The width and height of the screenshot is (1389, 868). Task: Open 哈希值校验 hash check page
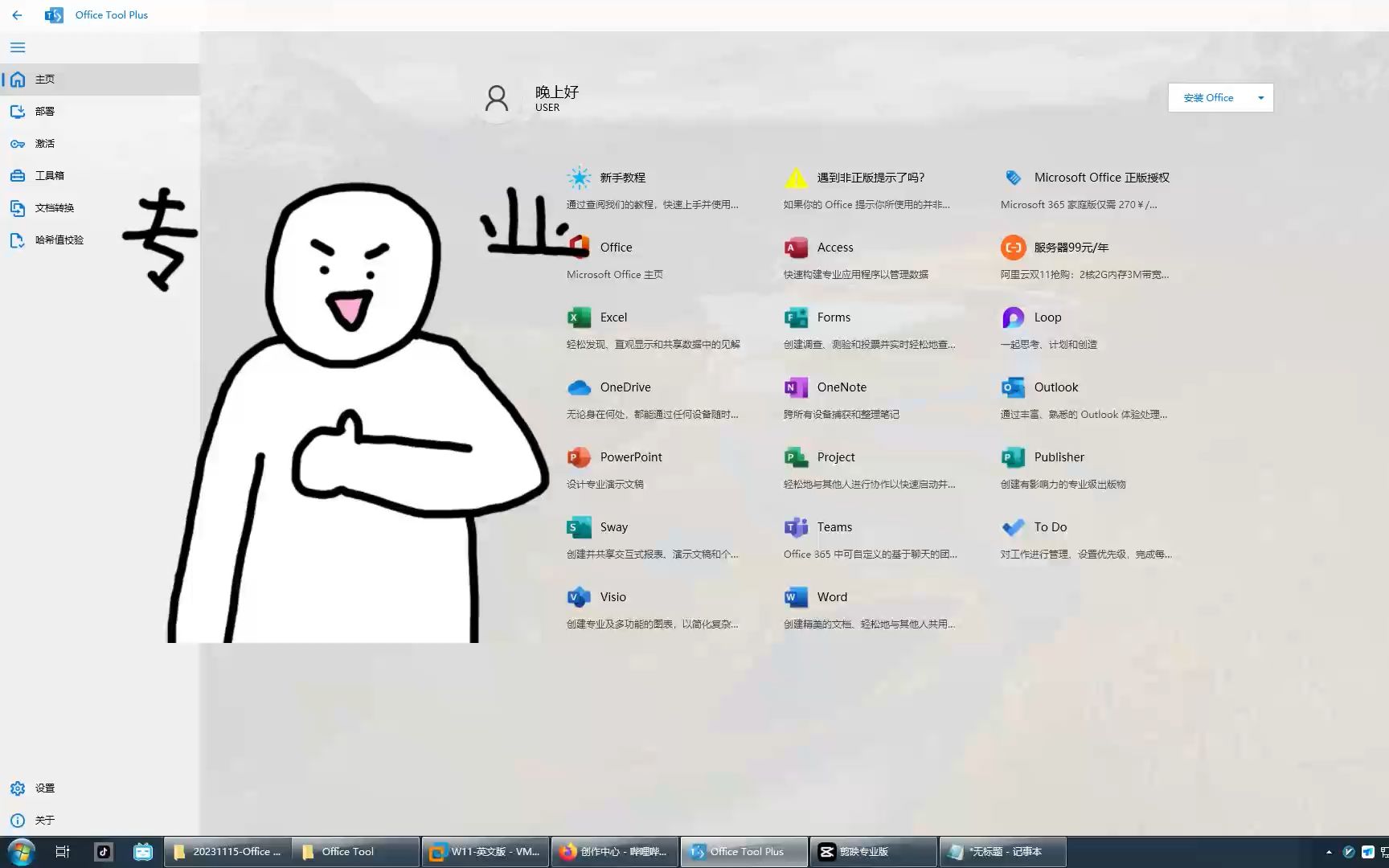coord(100,240)
